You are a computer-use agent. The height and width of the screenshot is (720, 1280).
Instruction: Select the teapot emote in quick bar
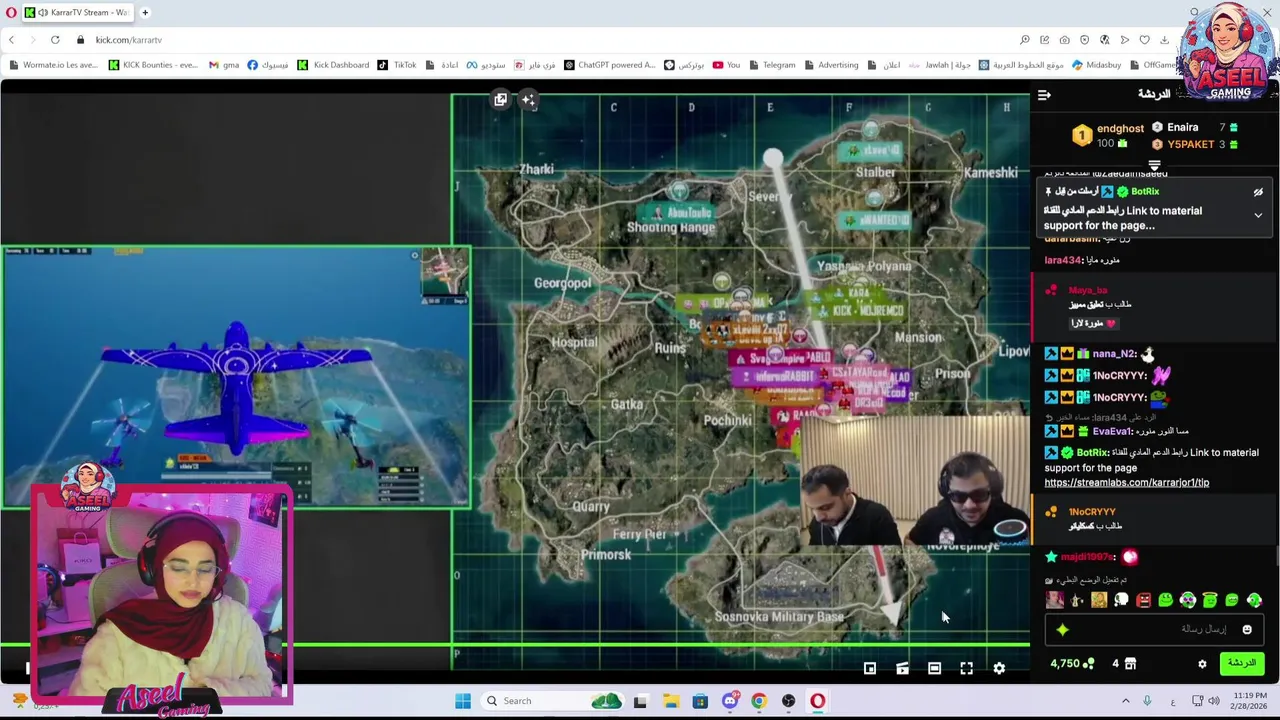pyautogui.click(x=1077, y=600)
